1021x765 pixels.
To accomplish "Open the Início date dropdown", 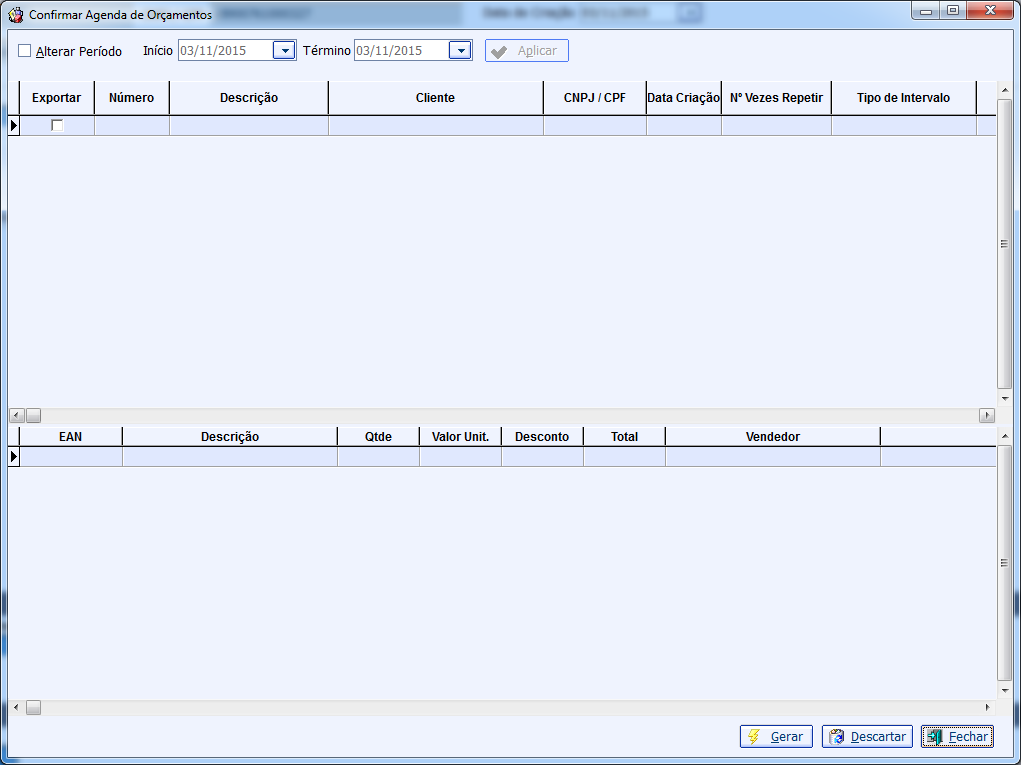I will click(x=284, y=51).
